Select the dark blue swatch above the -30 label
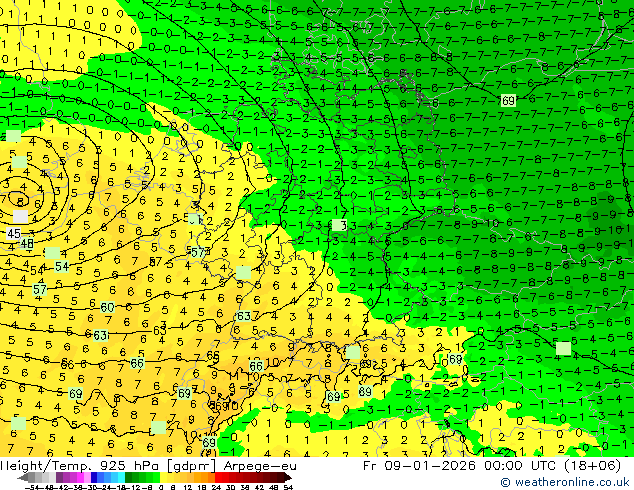Screen dimensions: 634x490 click(x=94, y=478)
